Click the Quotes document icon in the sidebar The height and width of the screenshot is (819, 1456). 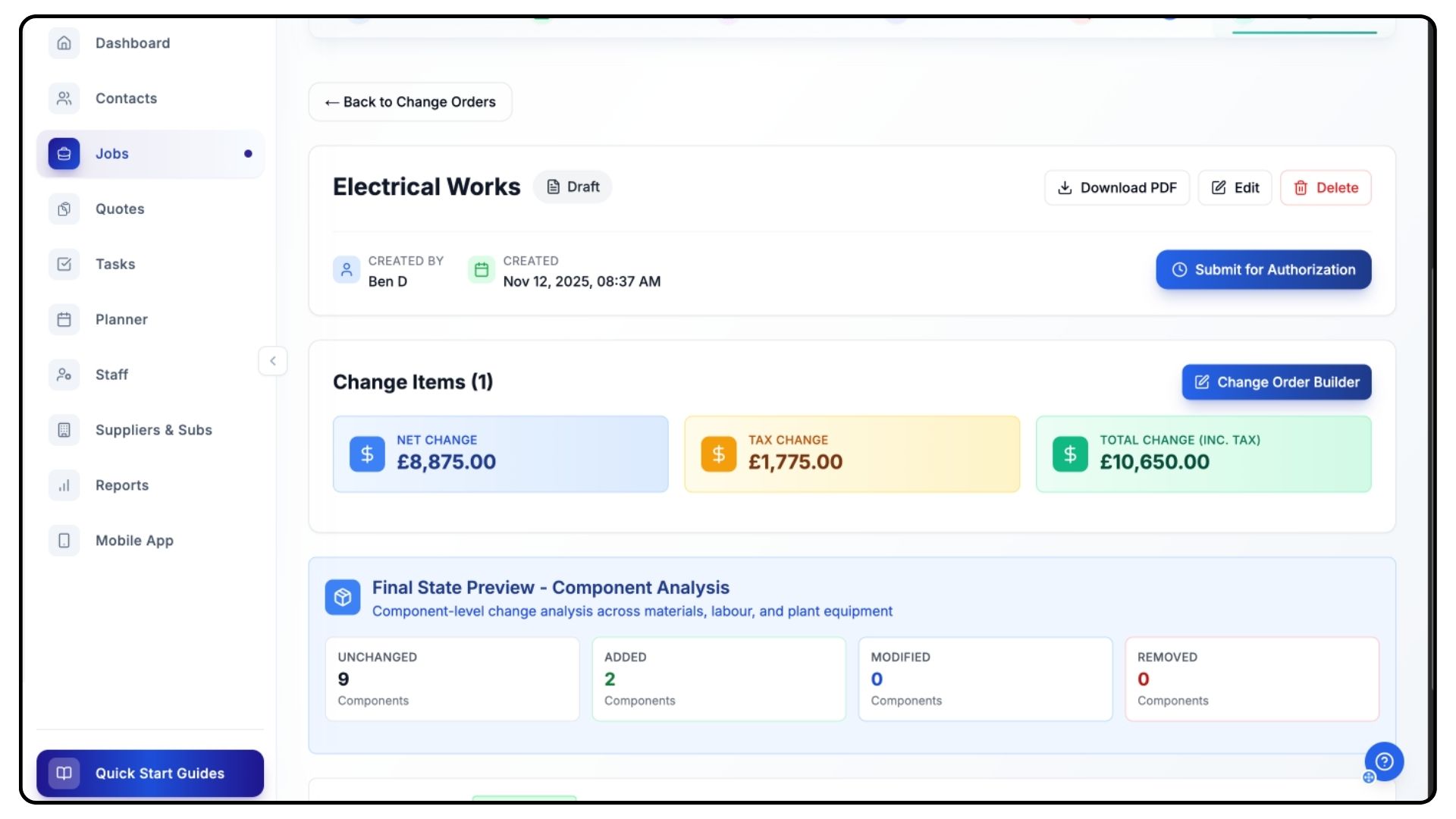(x=64, y=209)
